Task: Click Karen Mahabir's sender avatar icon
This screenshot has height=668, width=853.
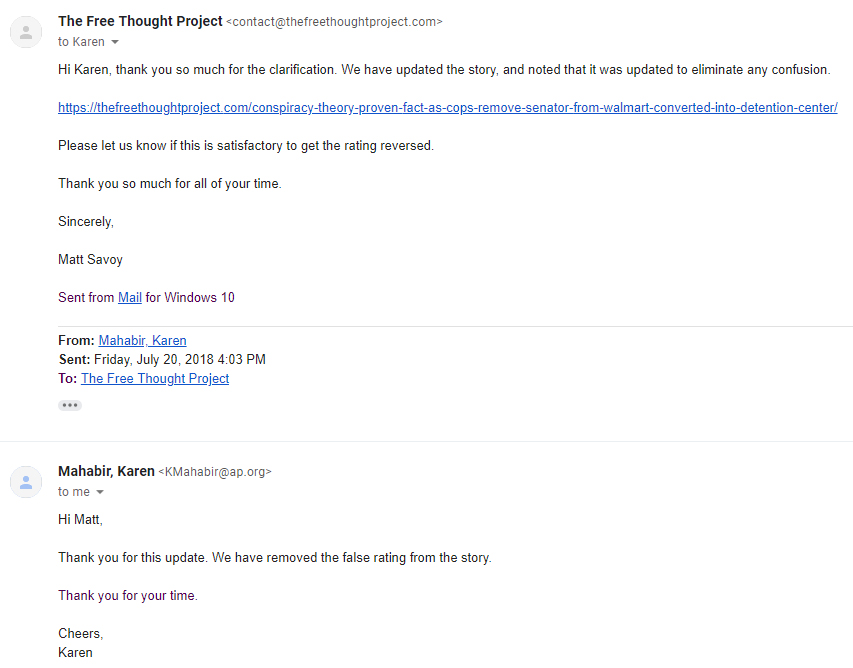Action: pos(26,482)
